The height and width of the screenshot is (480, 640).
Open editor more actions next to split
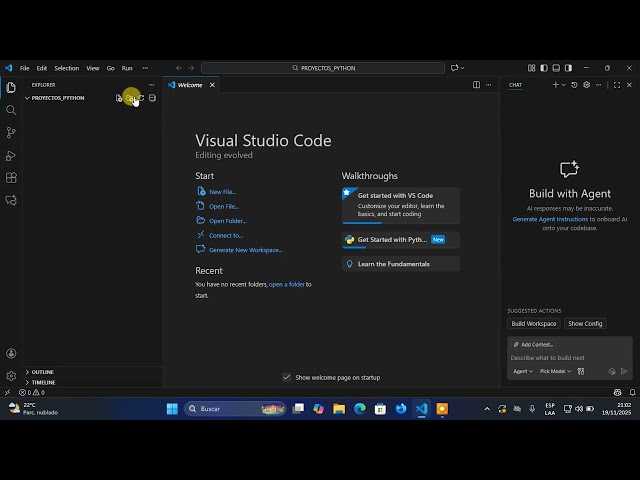pyautogui.click(x=489, y=85)
